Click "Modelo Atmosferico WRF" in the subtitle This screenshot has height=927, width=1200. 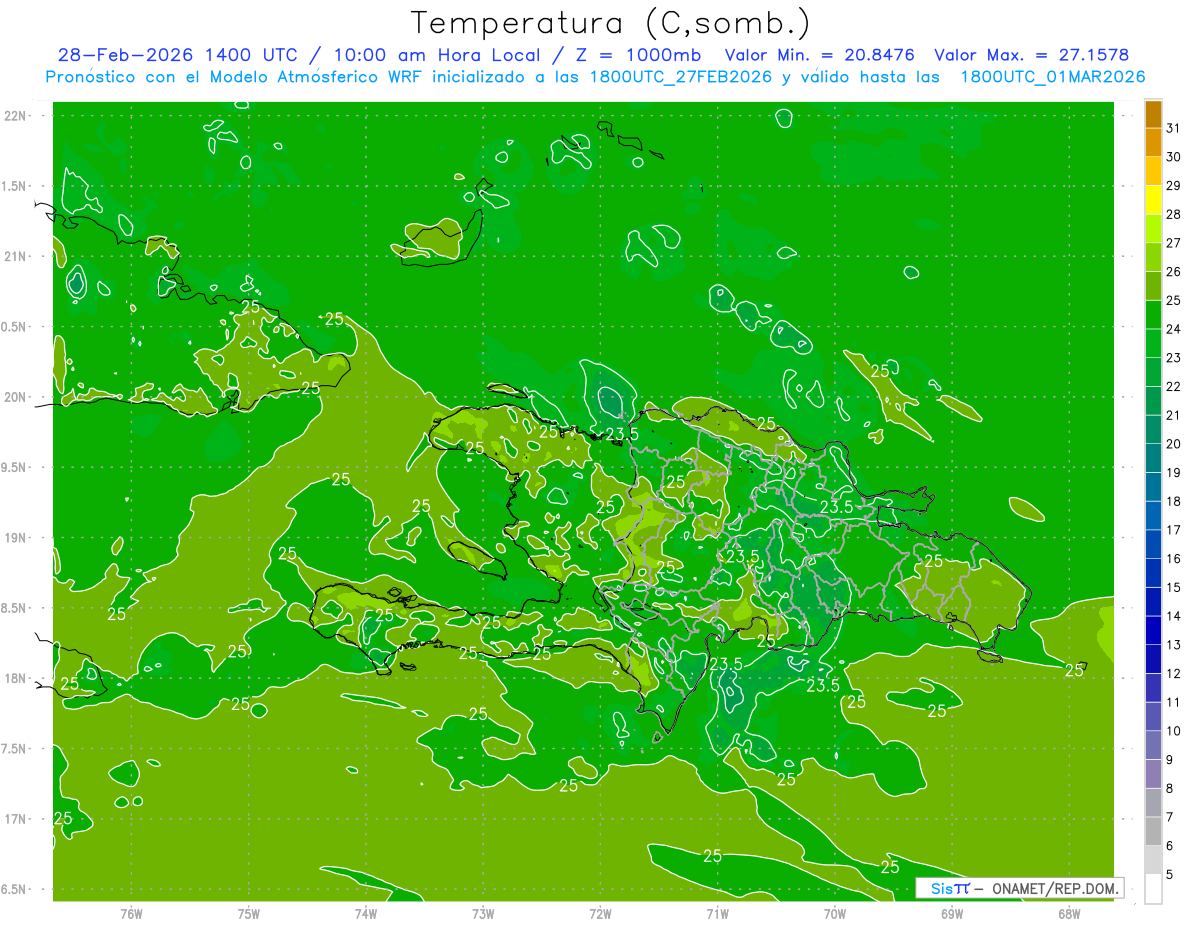311,77
